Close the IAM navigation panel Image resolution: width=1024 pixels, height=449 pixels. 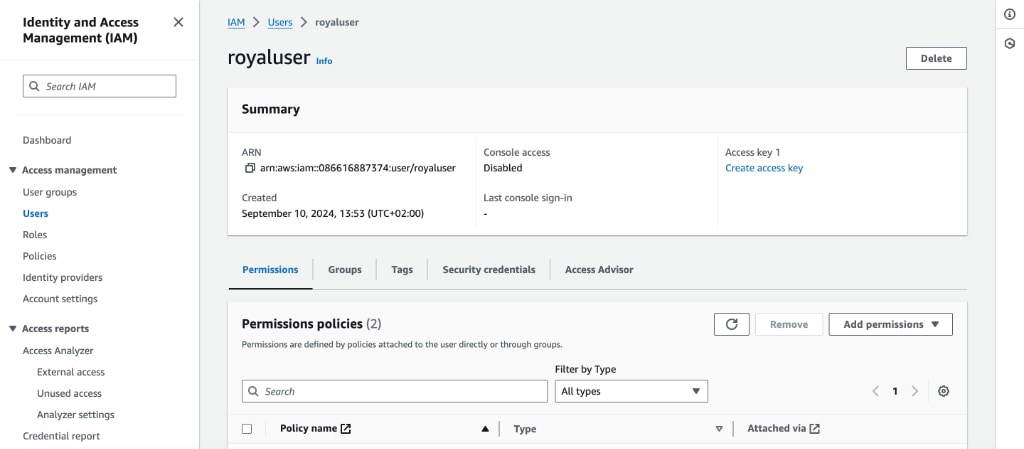178,22
